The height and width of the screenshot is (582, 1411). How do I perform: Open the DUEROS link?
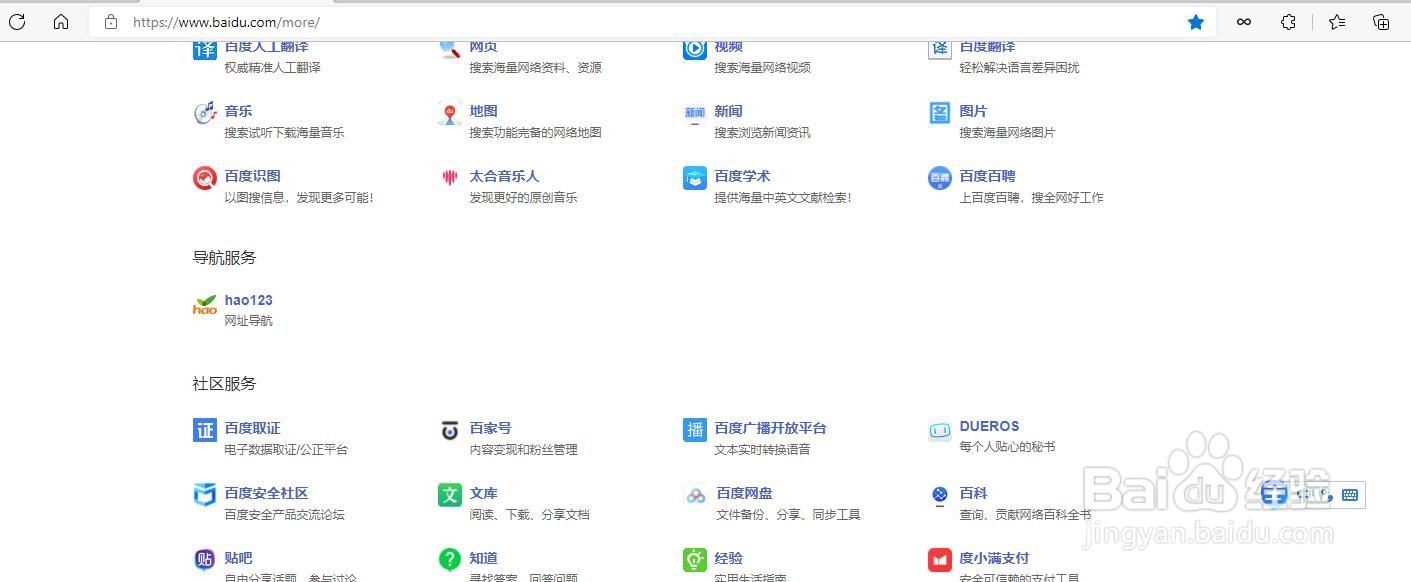pyautogui.click(x=989, y=426)
